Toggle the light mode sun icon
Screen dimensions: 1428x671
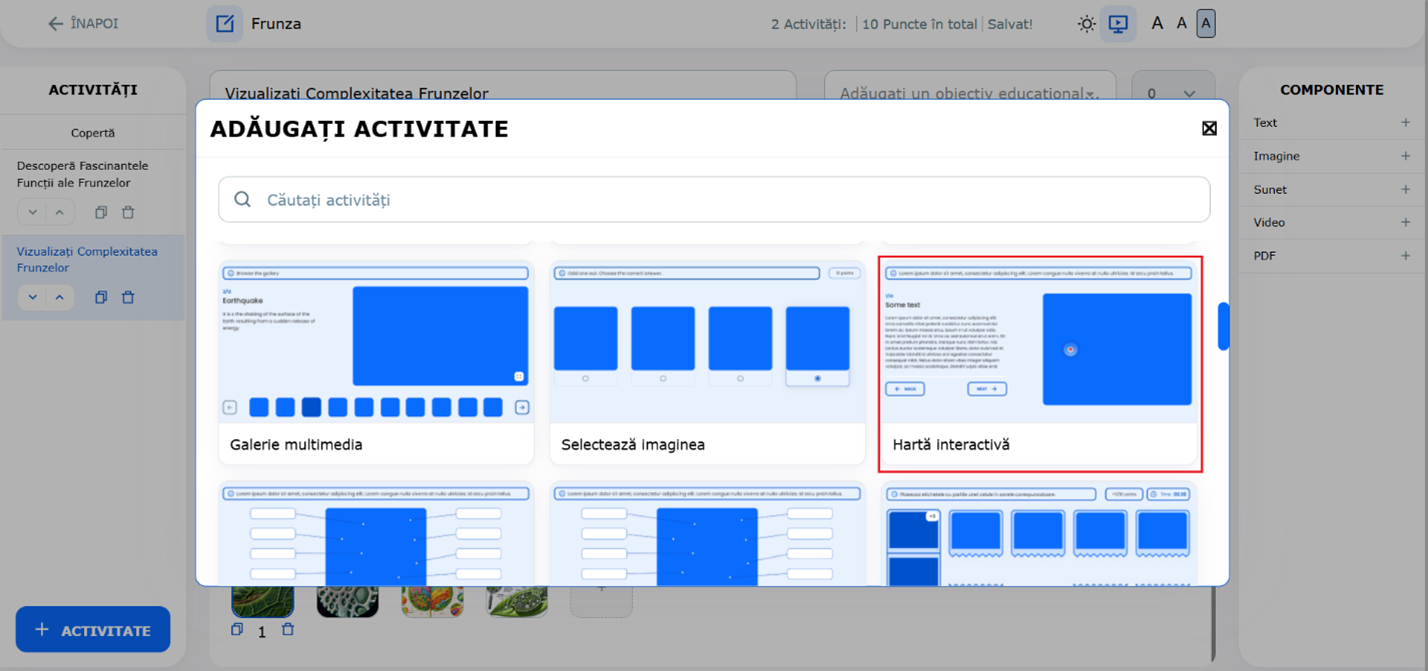click(1086, 24)
